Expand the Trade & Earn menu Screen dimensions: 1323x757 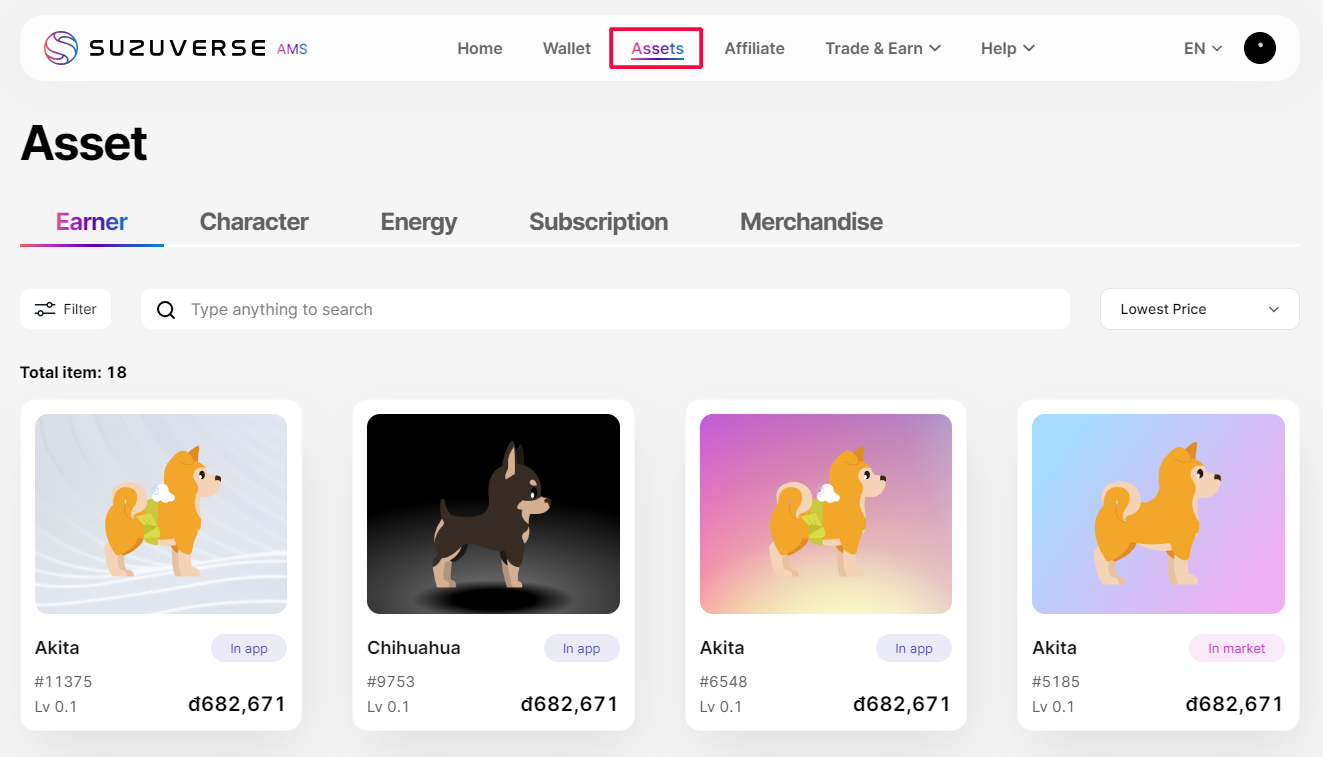tap(882, 47)
